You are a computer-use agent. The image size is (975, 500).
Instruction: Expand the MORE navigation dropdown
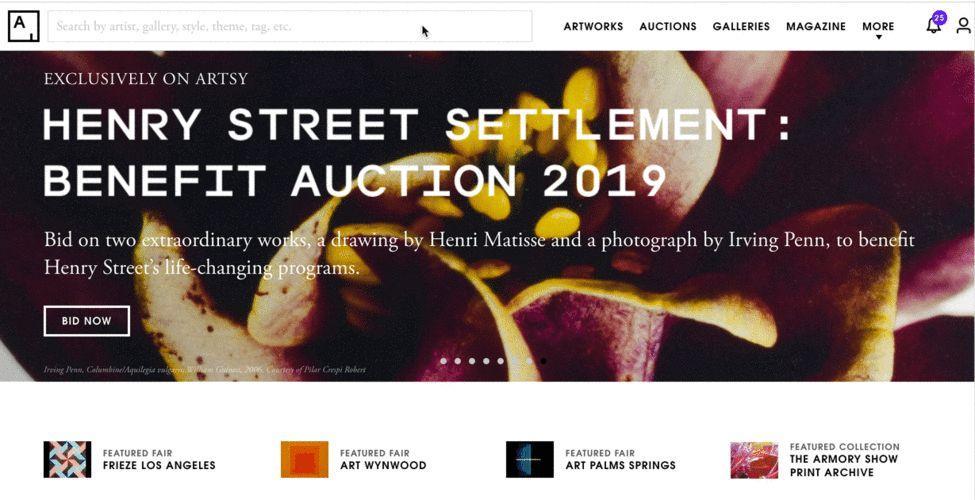coord(878,27)
